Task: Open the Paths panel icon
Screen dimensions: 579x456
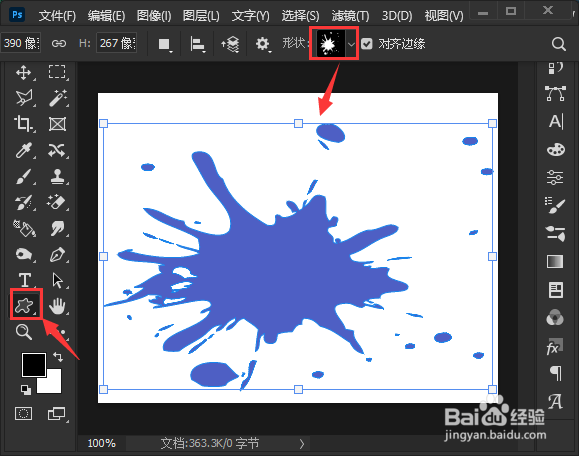Action: (555, 94)
